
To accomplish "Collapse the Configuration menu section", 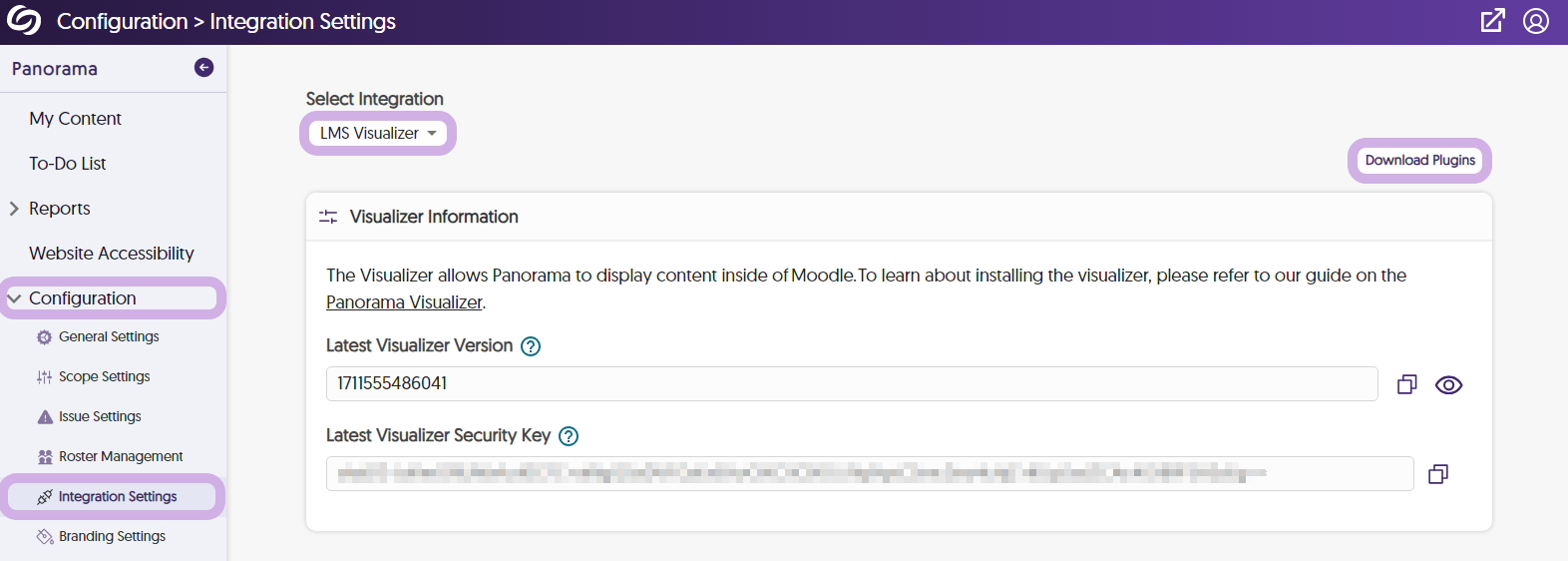I will pos(82,298).
